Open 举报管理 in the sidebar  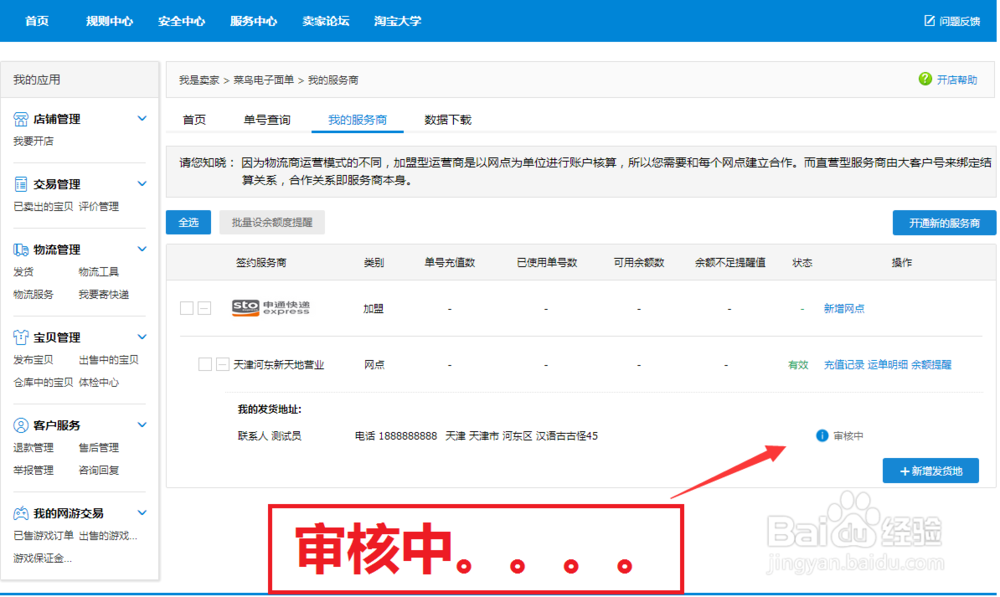(x=33, y=470)
